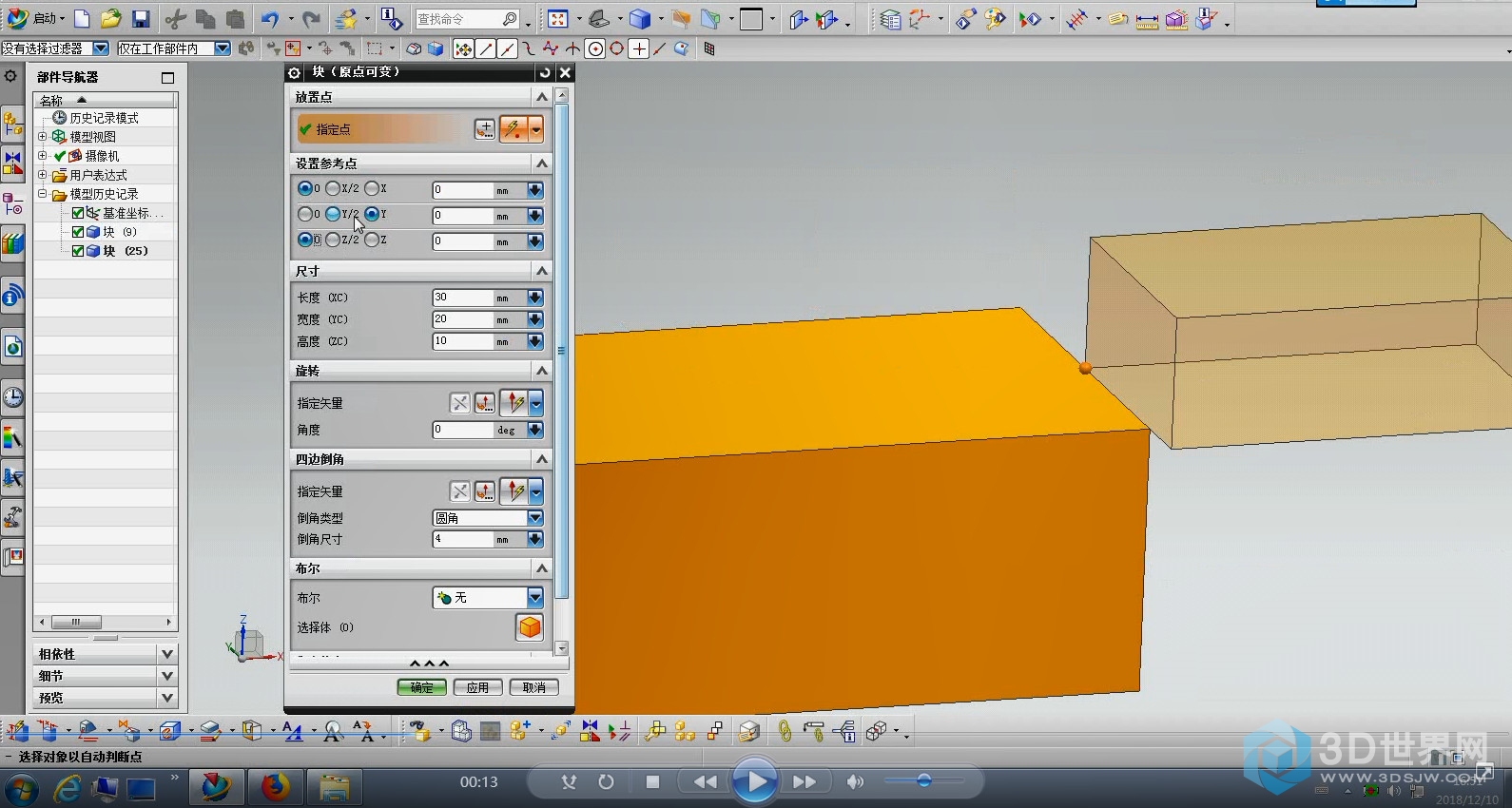Click the 应用 button
Screen dimensions: 1512x808
pos(477,687)
